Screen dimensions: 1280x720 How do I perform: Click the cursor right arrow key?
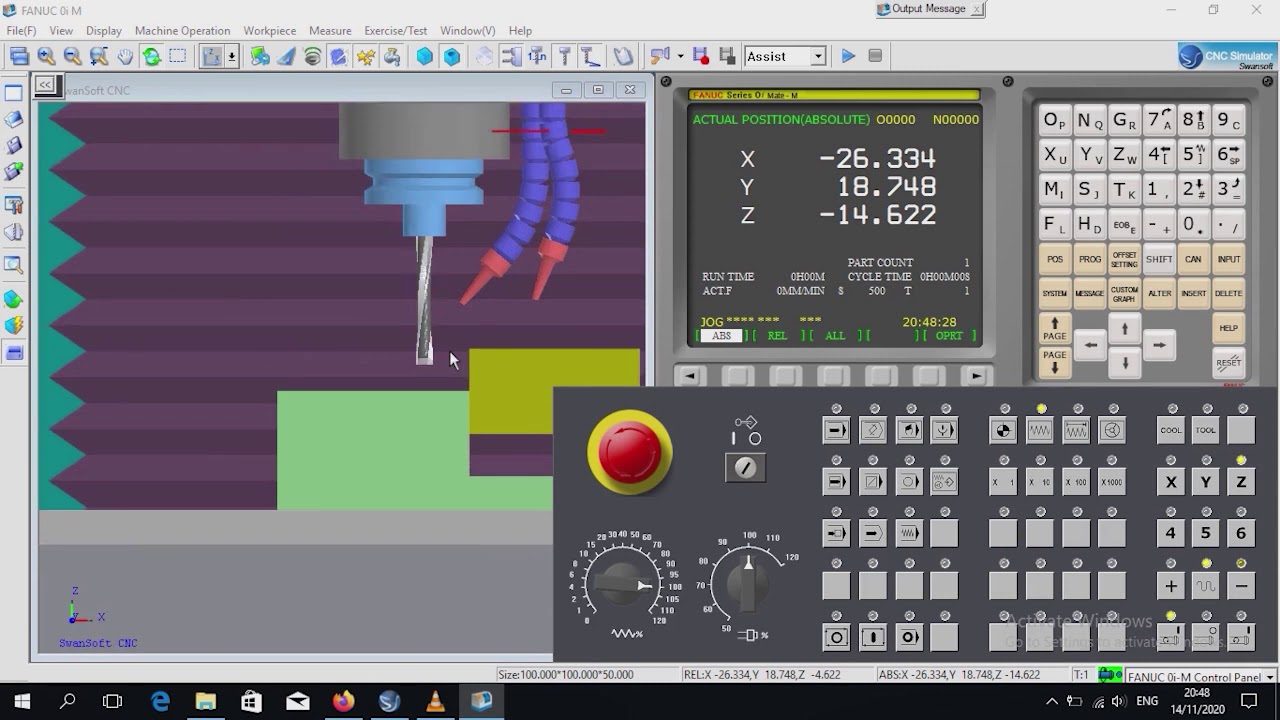1159,345
